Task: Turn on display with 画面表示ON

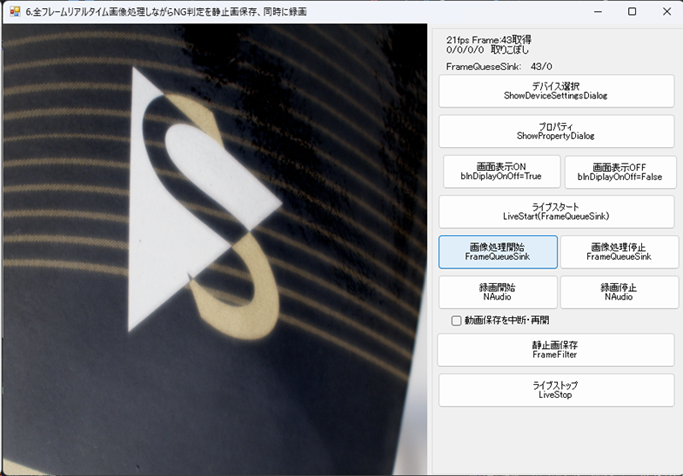Action: tap(502, 172)
